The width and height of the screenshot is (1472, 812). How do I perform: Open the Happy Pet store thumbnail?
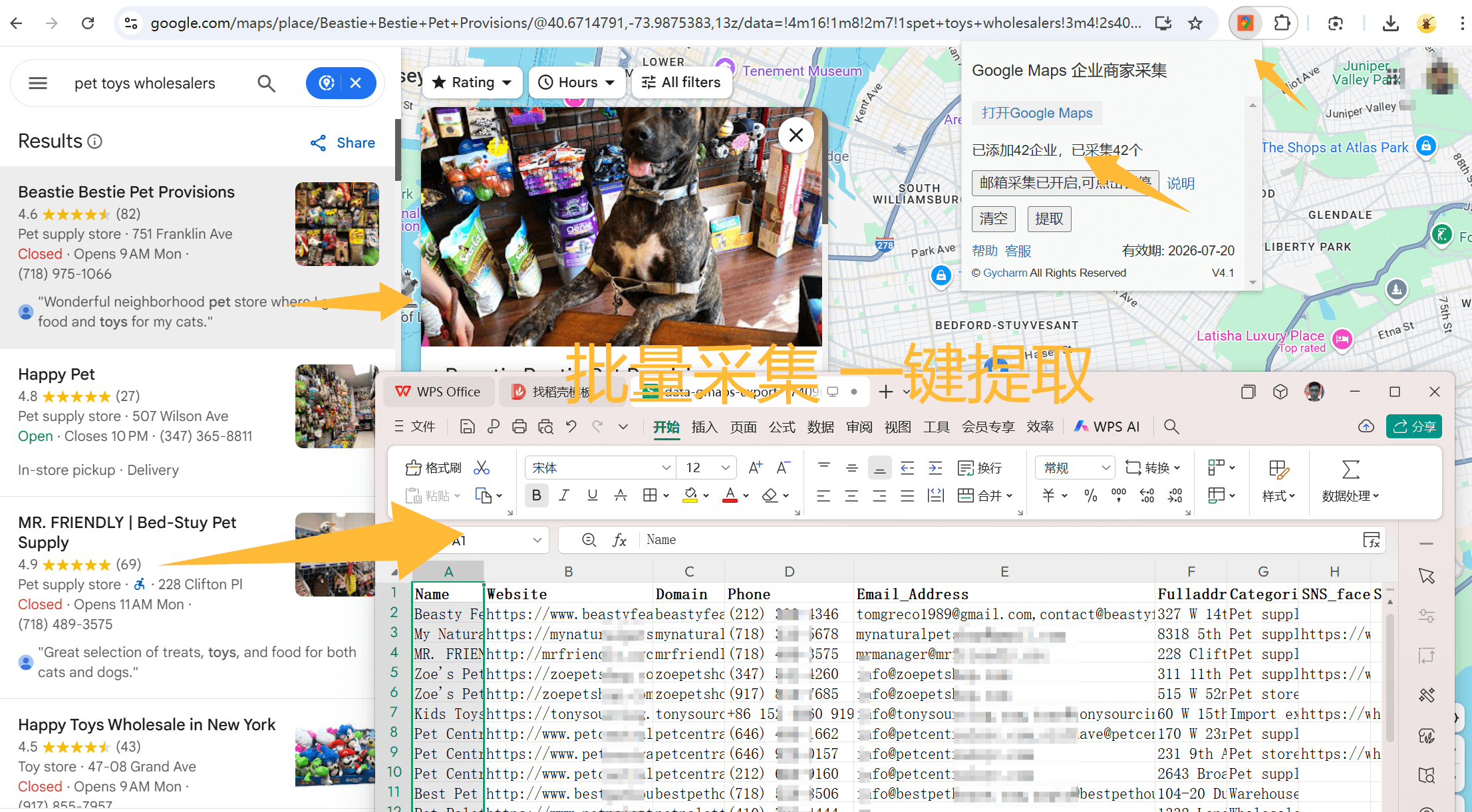tap(337, 406)
